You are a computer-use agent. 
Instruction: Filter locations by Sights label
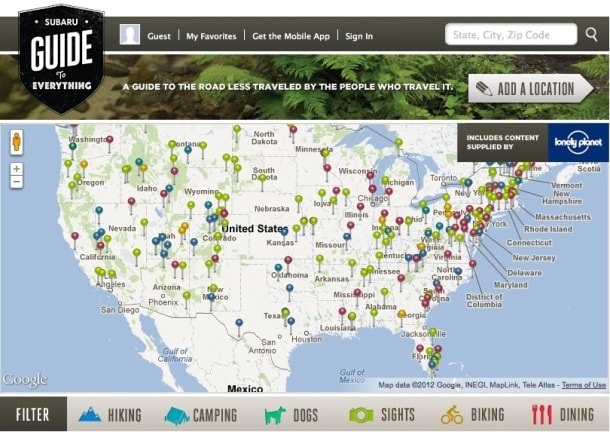398,415
